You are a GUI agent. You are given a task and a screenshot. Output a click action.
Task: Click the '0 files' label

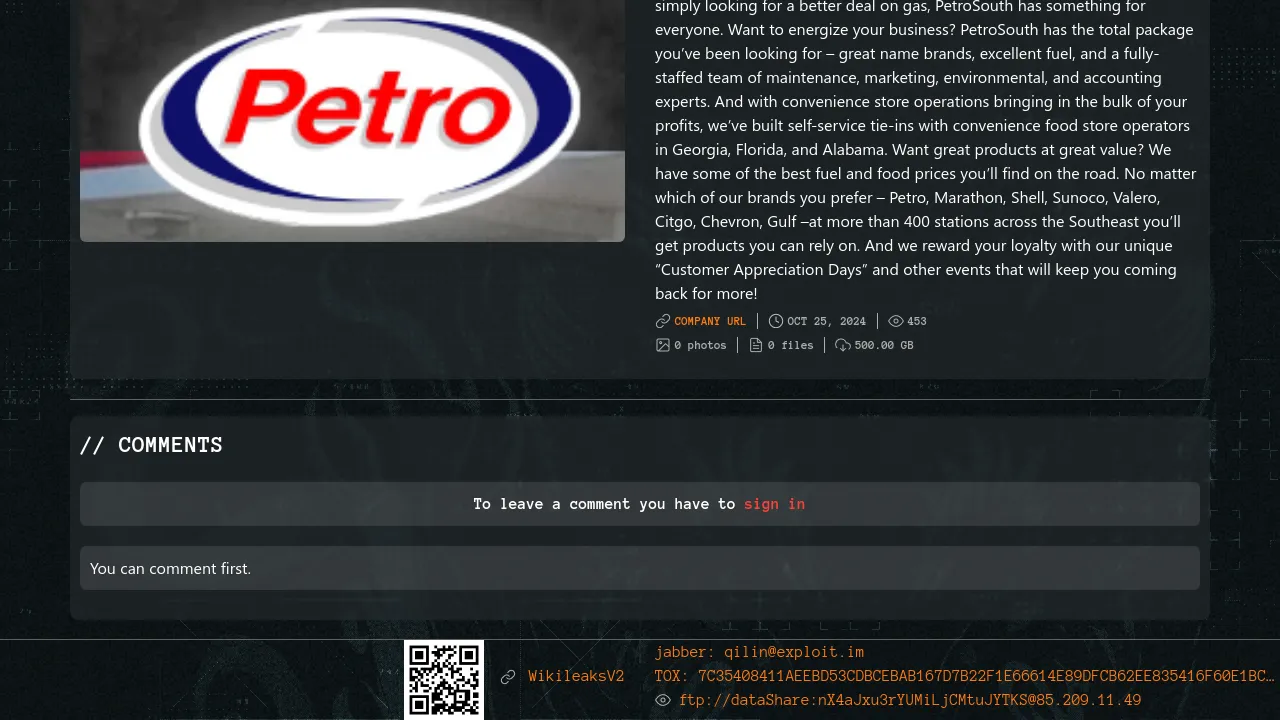[x=790, y=345]
